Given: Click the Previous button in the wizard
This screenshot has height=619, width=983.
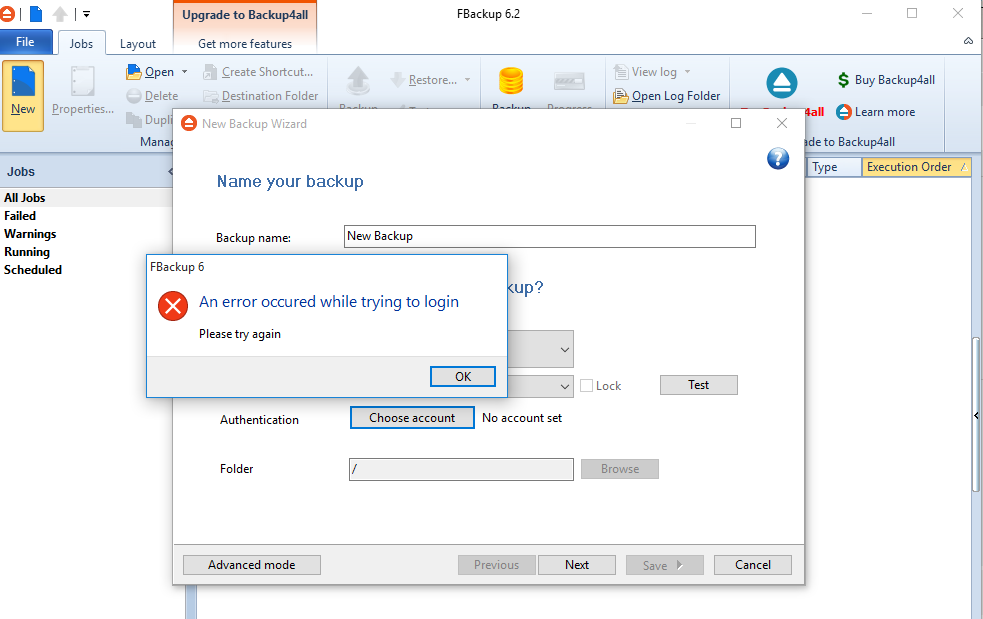Looking at the screenshot, I should [497, 565].
